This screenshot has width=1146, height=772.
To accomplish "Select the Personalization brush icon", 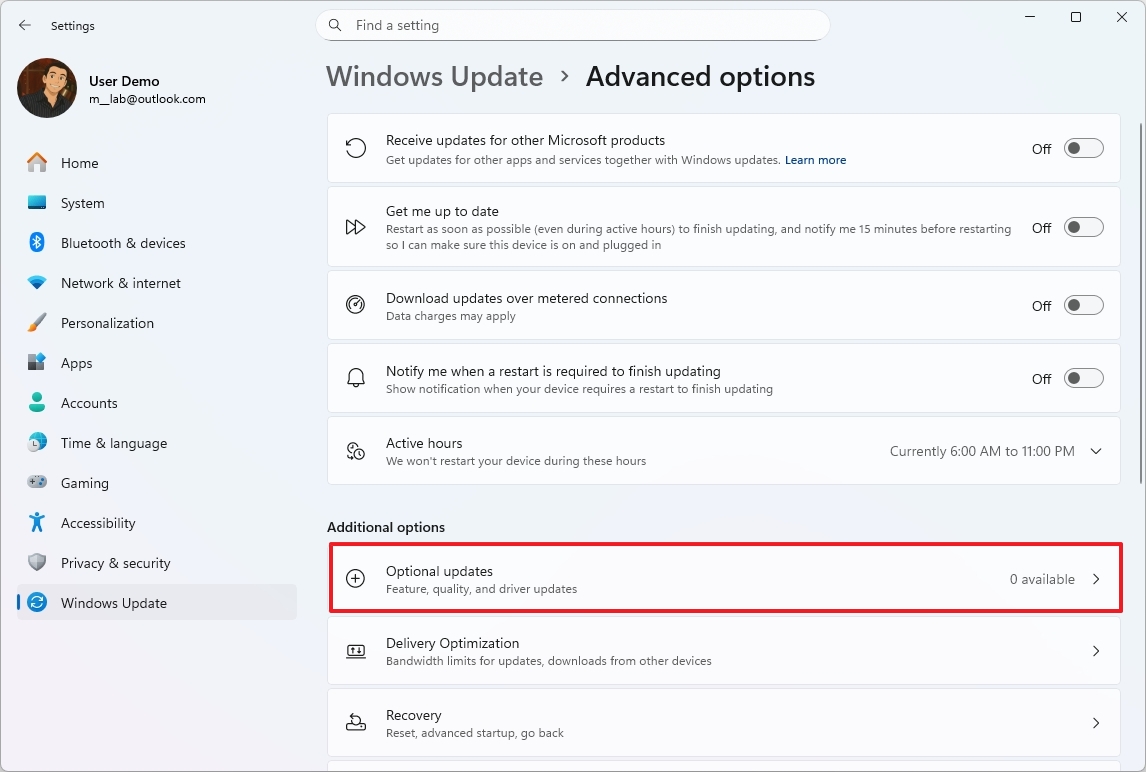I will (37, 323).
